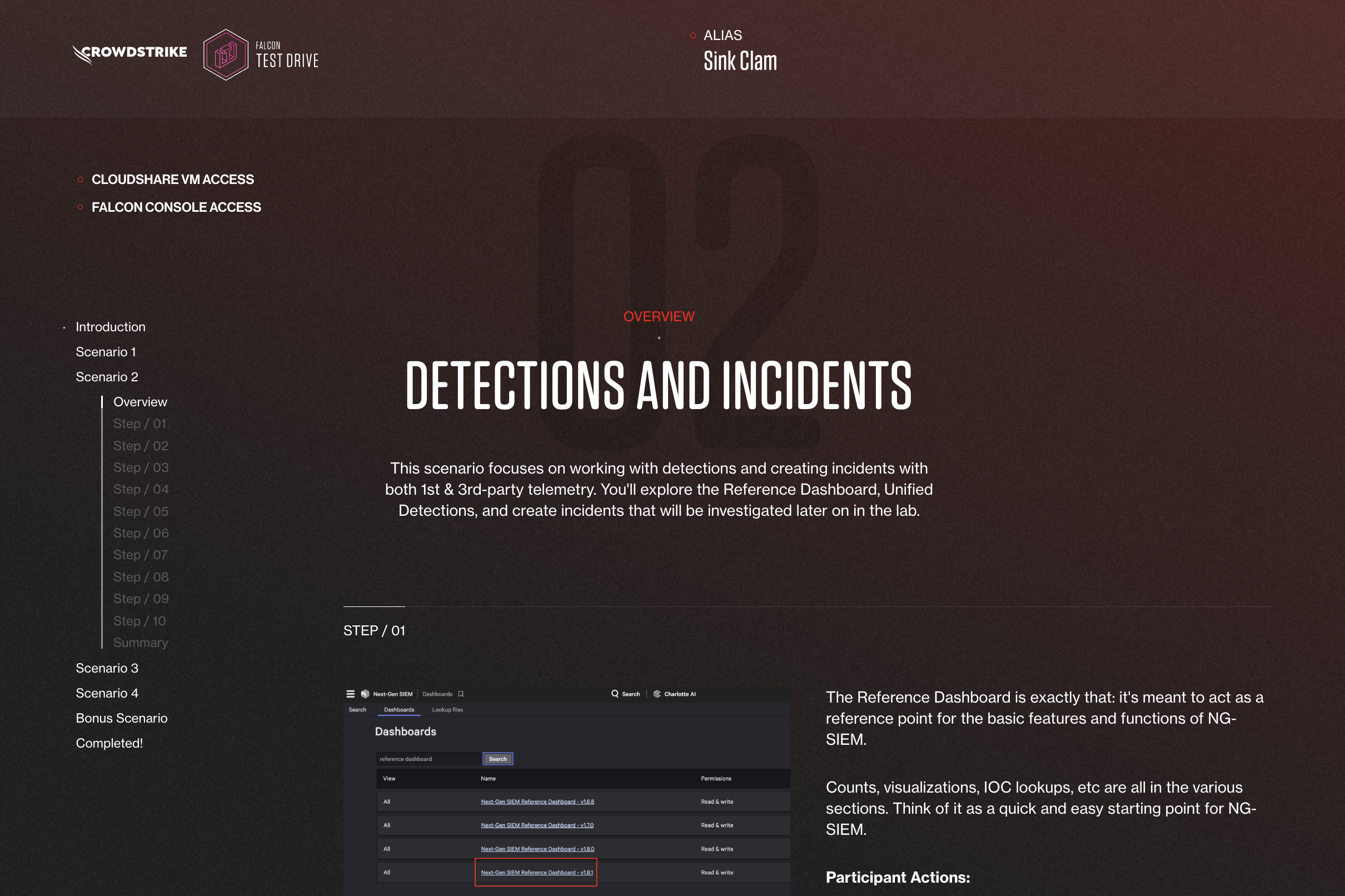Click the 'Detections and Incidents' title

coord(659,385)
